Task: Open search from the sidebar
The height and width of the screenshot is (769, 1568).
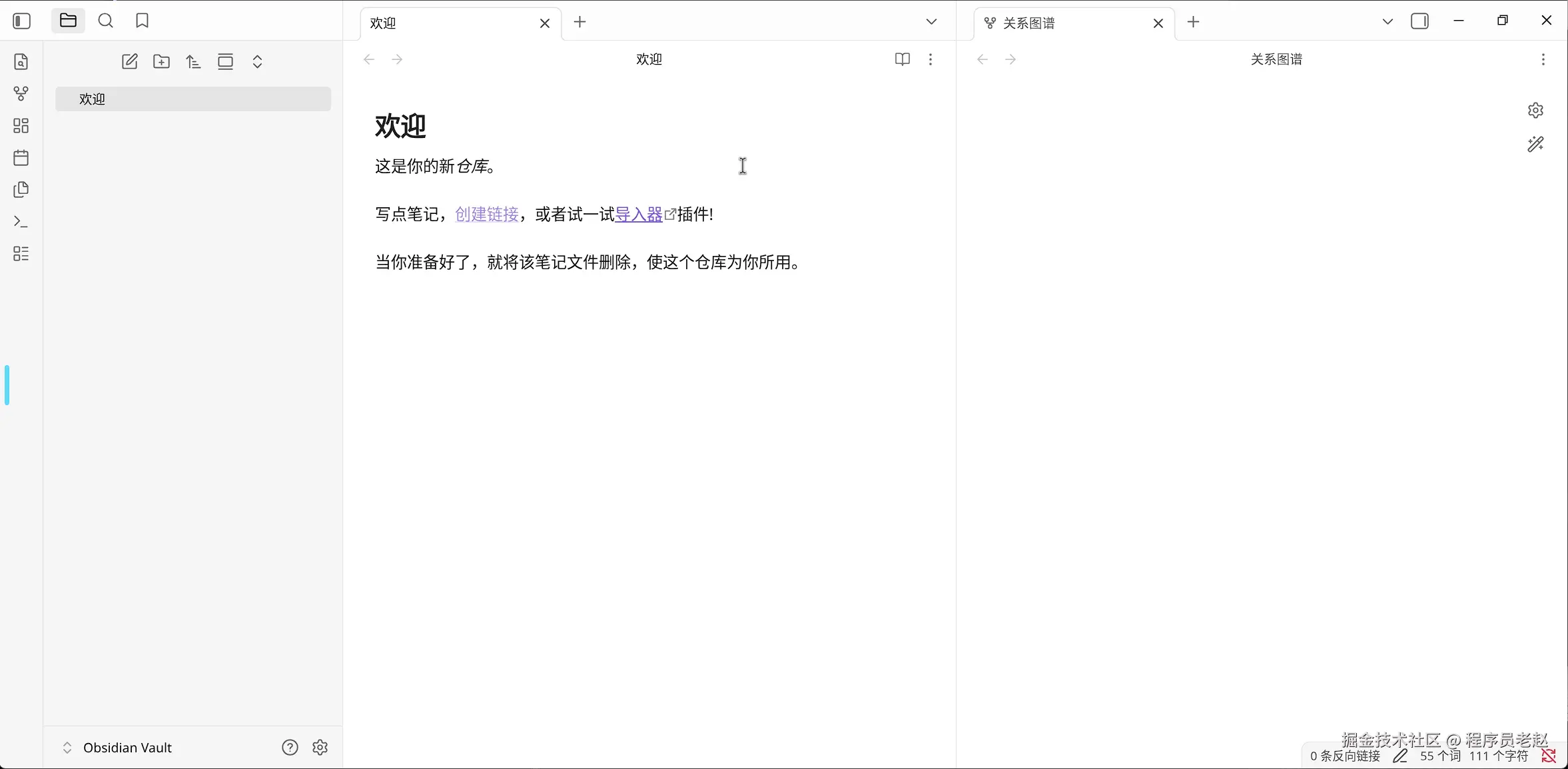Action: (x=105, y=21)
